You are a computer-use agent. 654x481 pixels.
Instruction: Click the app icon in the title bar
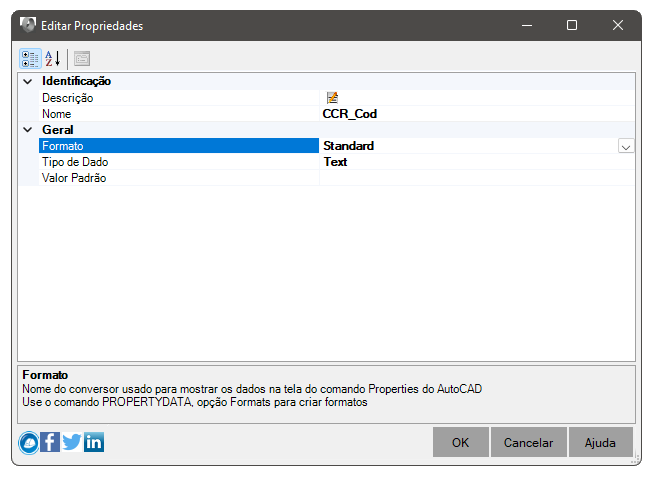pos(28,25)
